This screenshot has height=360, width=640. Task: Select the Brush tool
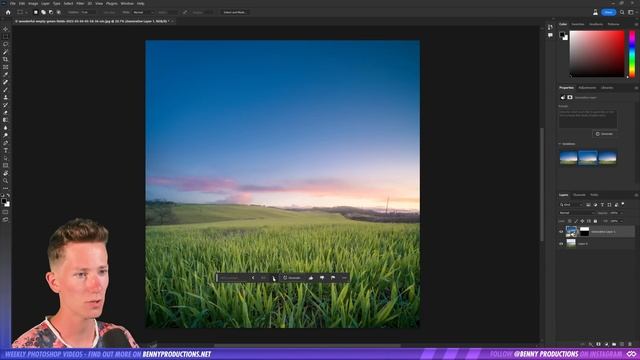point(5,90)
